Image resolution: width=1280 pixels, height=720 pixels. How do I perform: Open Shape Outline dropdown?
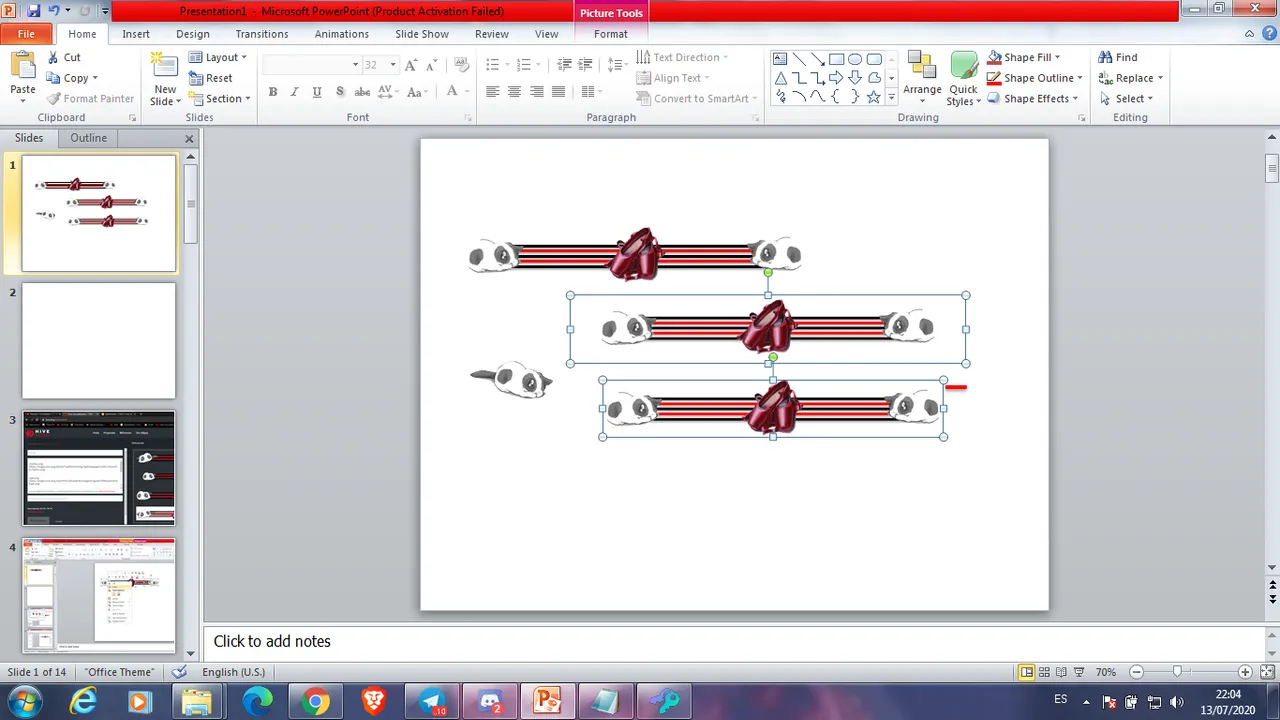point(1034,78)
